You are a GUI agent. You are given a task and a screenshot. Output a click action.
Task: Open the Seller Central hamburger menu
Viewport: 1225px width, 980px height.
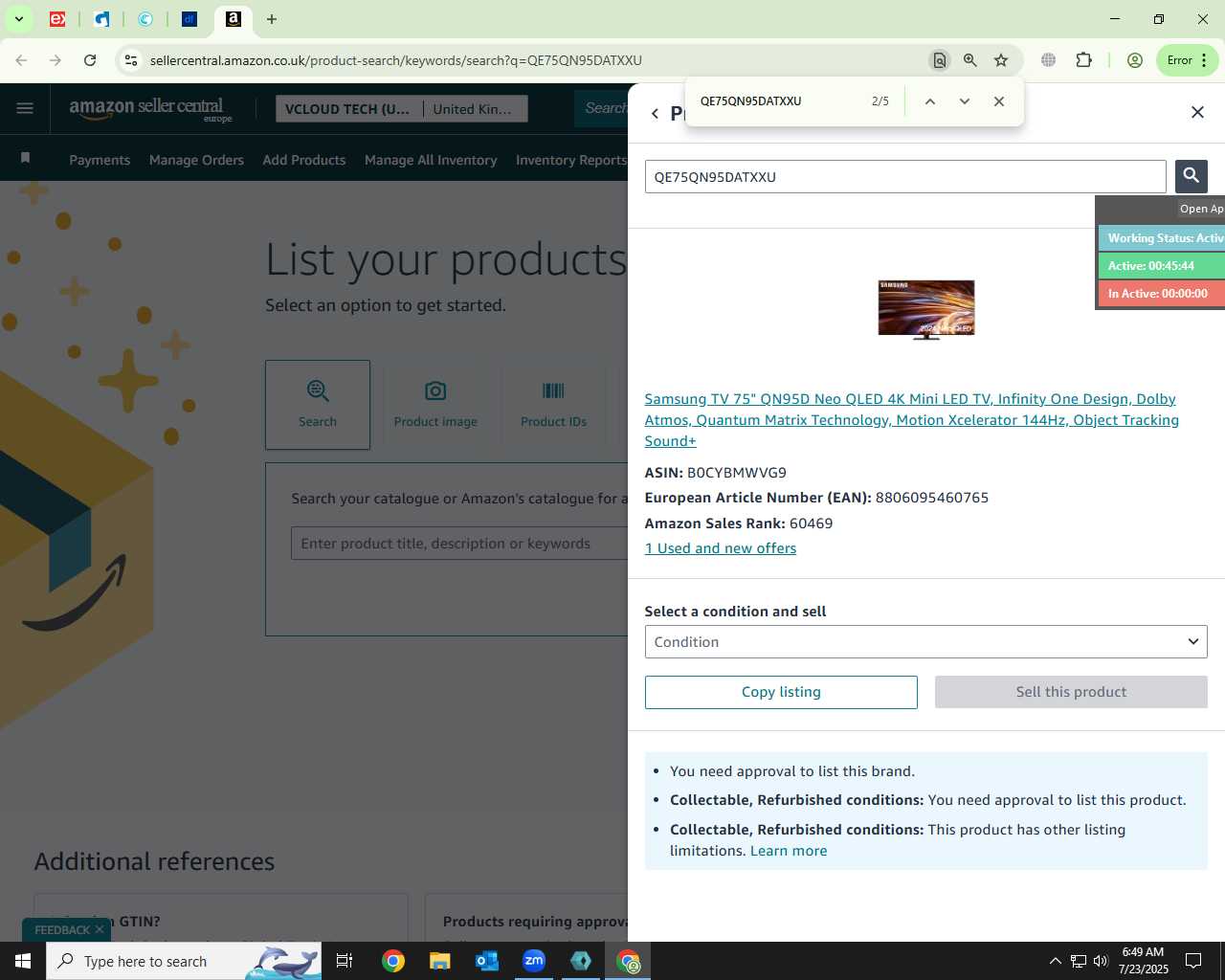click(25, 108)
